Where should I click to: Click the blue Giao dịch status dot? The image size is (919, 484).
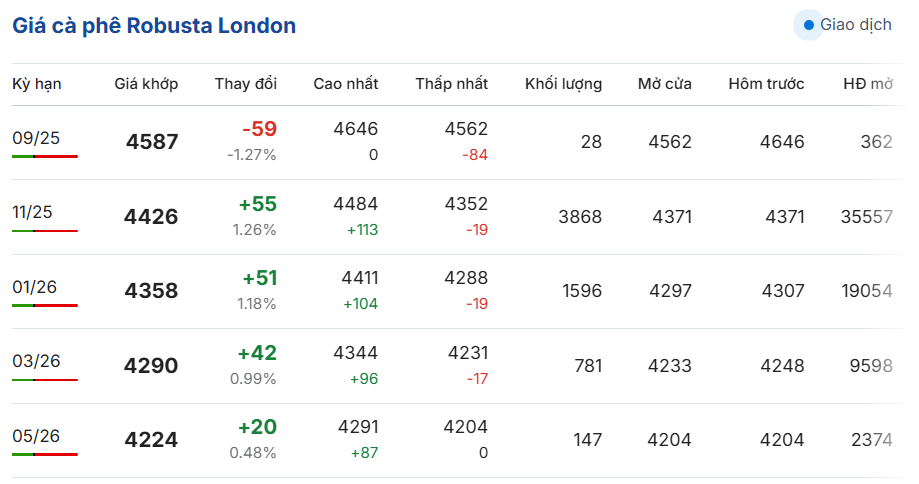tap(809, 25)
